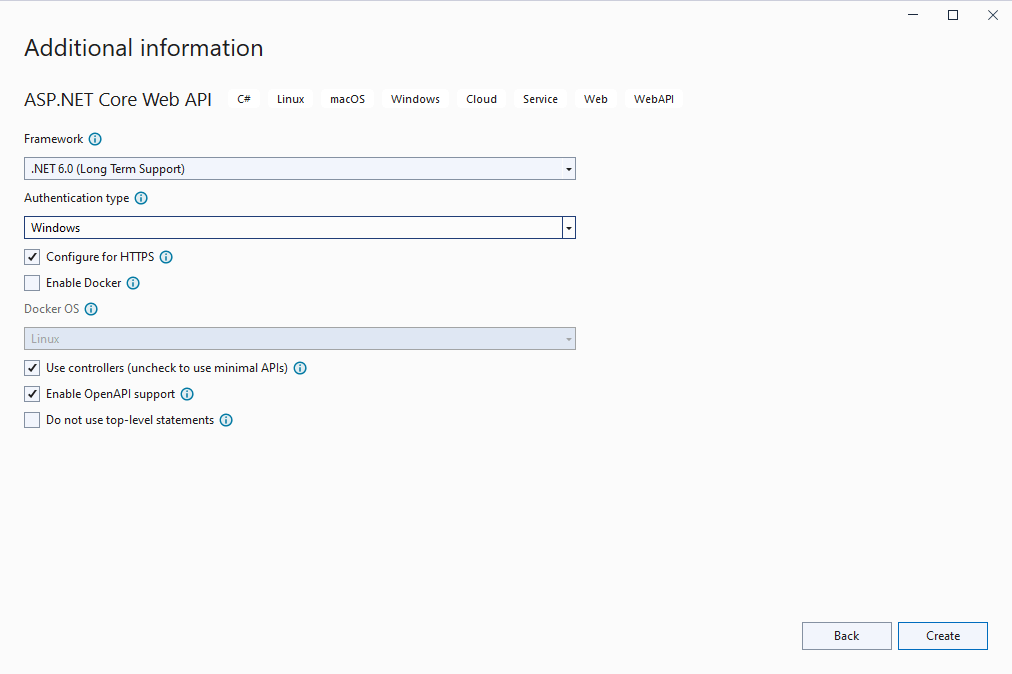Click the Docker OS Linux dropdown

click(x=299, y=339)
